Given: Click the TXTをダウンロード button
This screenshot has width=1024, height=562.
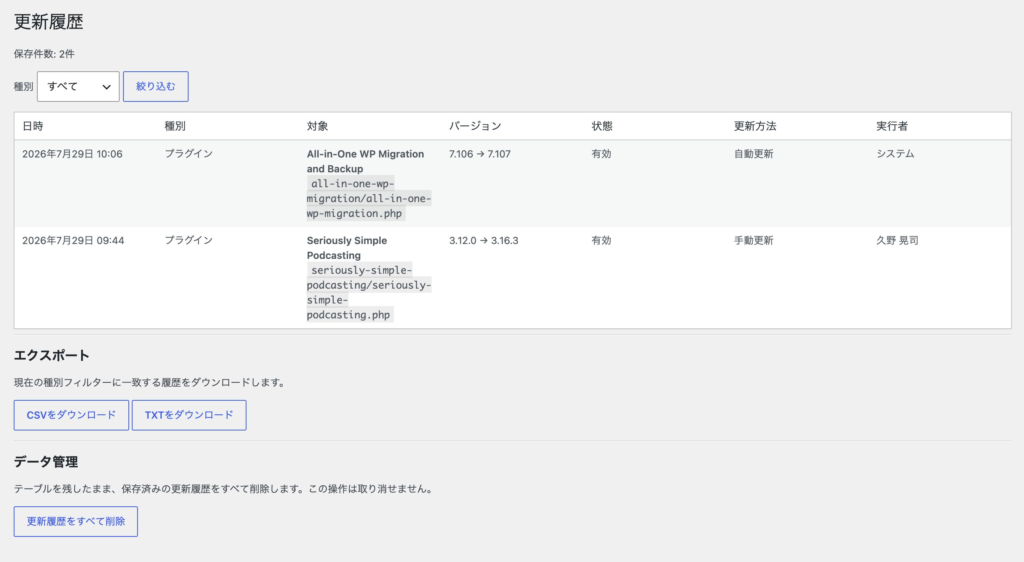Looking at the screenshot, I should coord(189,415).
